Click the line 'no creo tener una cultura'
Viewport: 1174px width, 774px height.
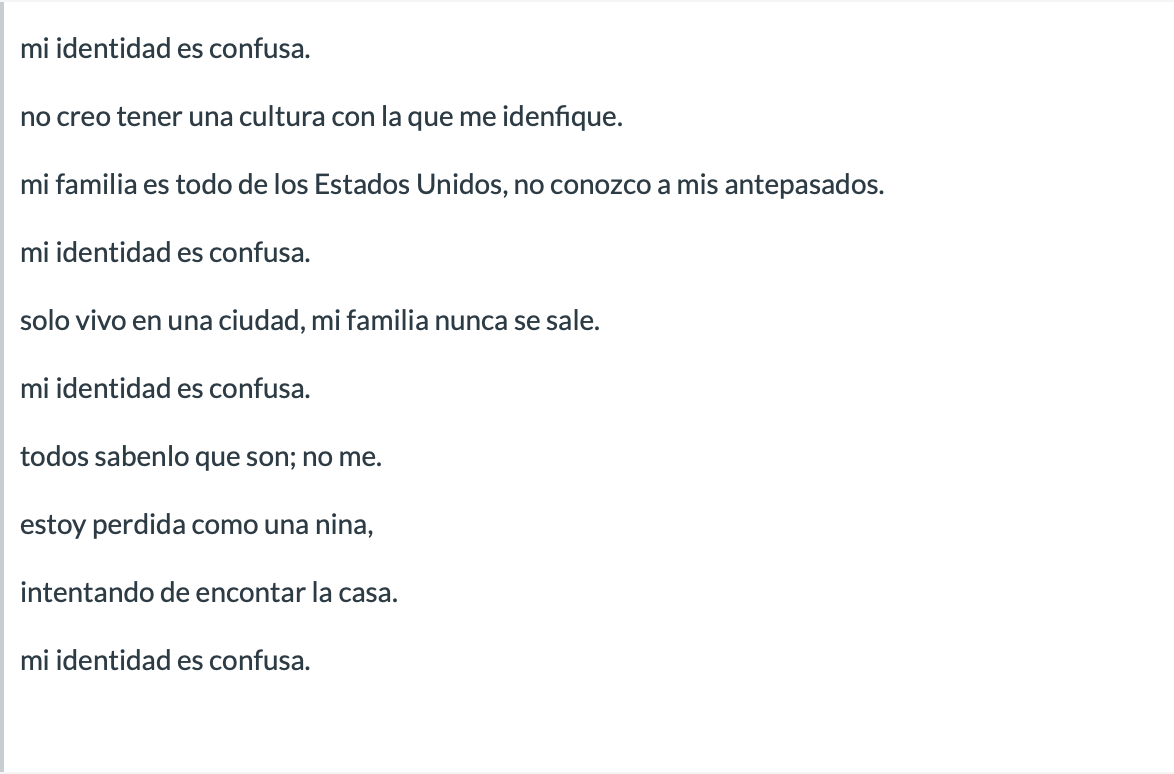point(321,118)
